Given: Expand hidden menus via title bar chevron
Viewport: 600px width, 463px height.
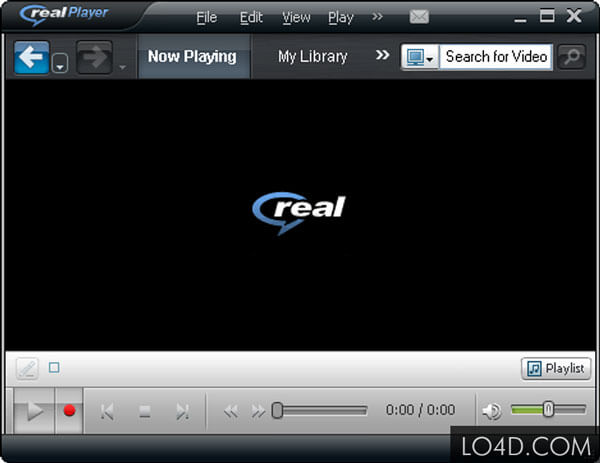Looking at the screenshot, I should [x=377, y=16].
